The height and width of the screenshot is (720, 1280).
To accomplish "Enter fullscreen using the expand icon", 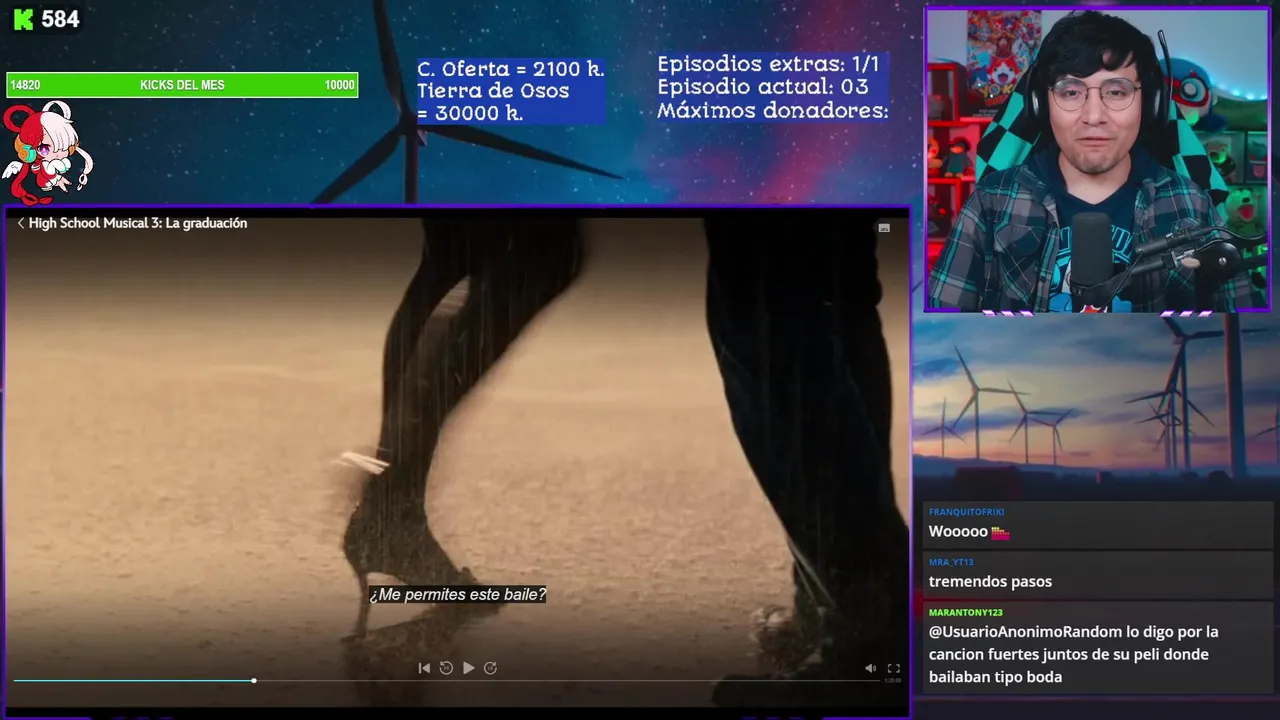I will click(894, 668).
